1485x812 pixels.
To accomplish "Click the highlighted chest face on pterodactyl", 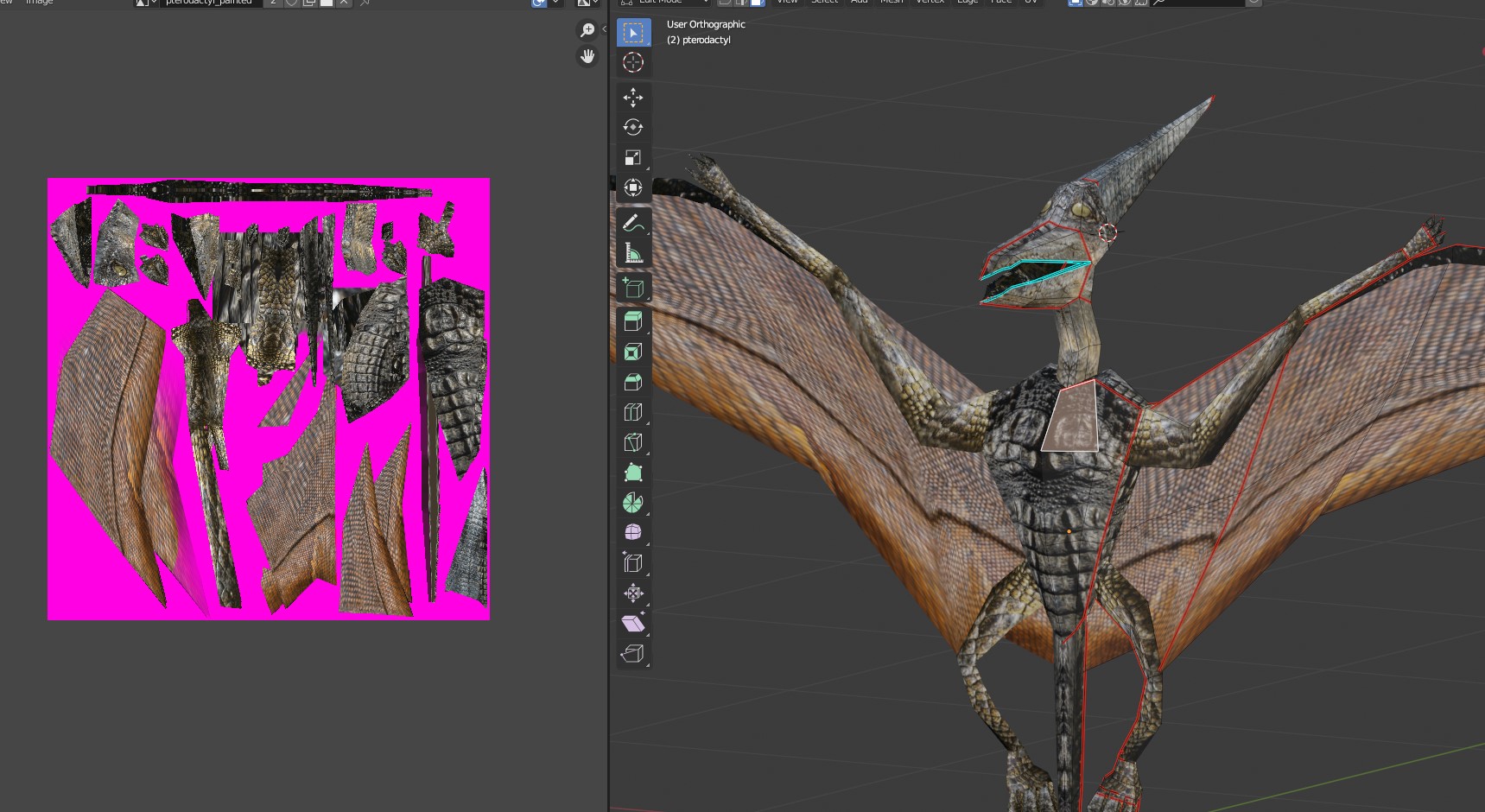I will click(x=1071, y=419).
